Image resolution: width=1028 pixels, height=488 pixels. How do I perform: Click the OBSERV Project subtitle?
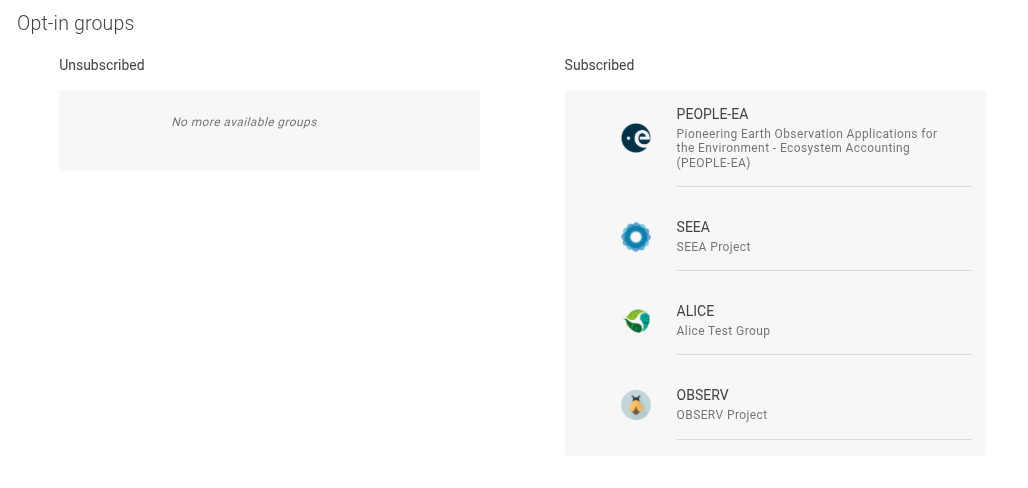[x=722, y=415]
